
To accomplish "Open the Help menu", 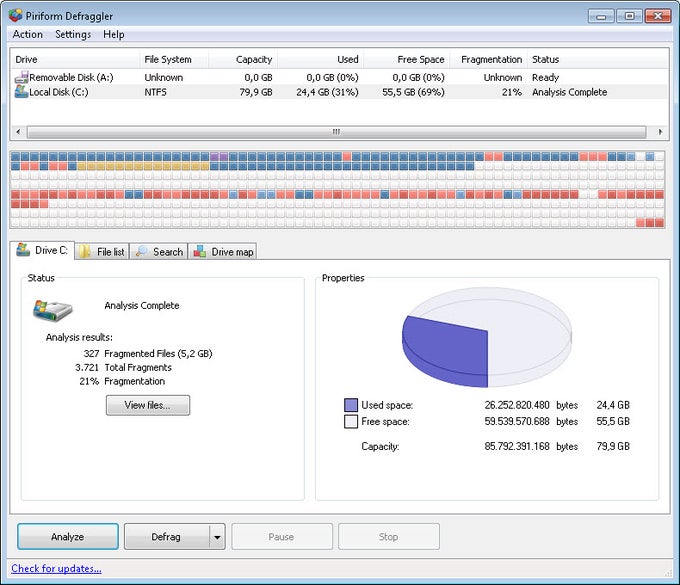I will coord(114,34).
